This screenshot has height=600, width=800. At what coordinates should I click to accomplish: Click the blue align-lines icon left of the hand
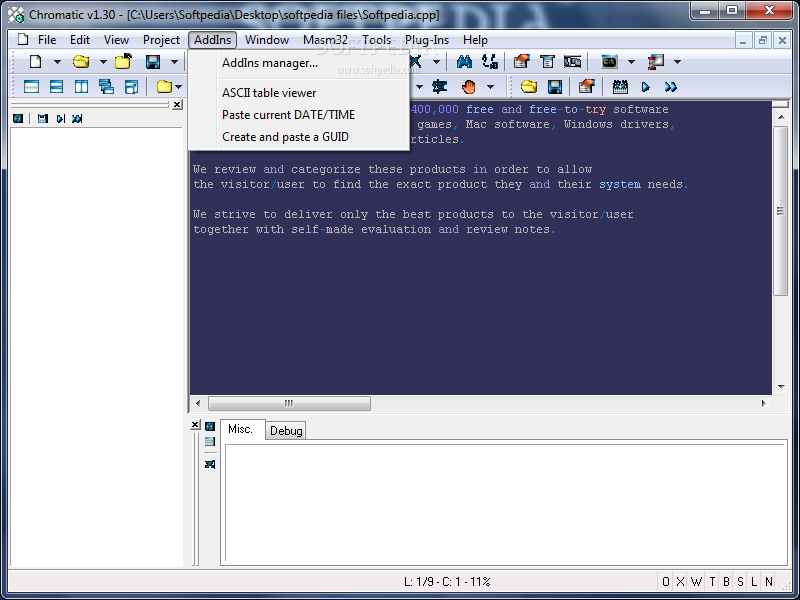click(x=439, y=87)
